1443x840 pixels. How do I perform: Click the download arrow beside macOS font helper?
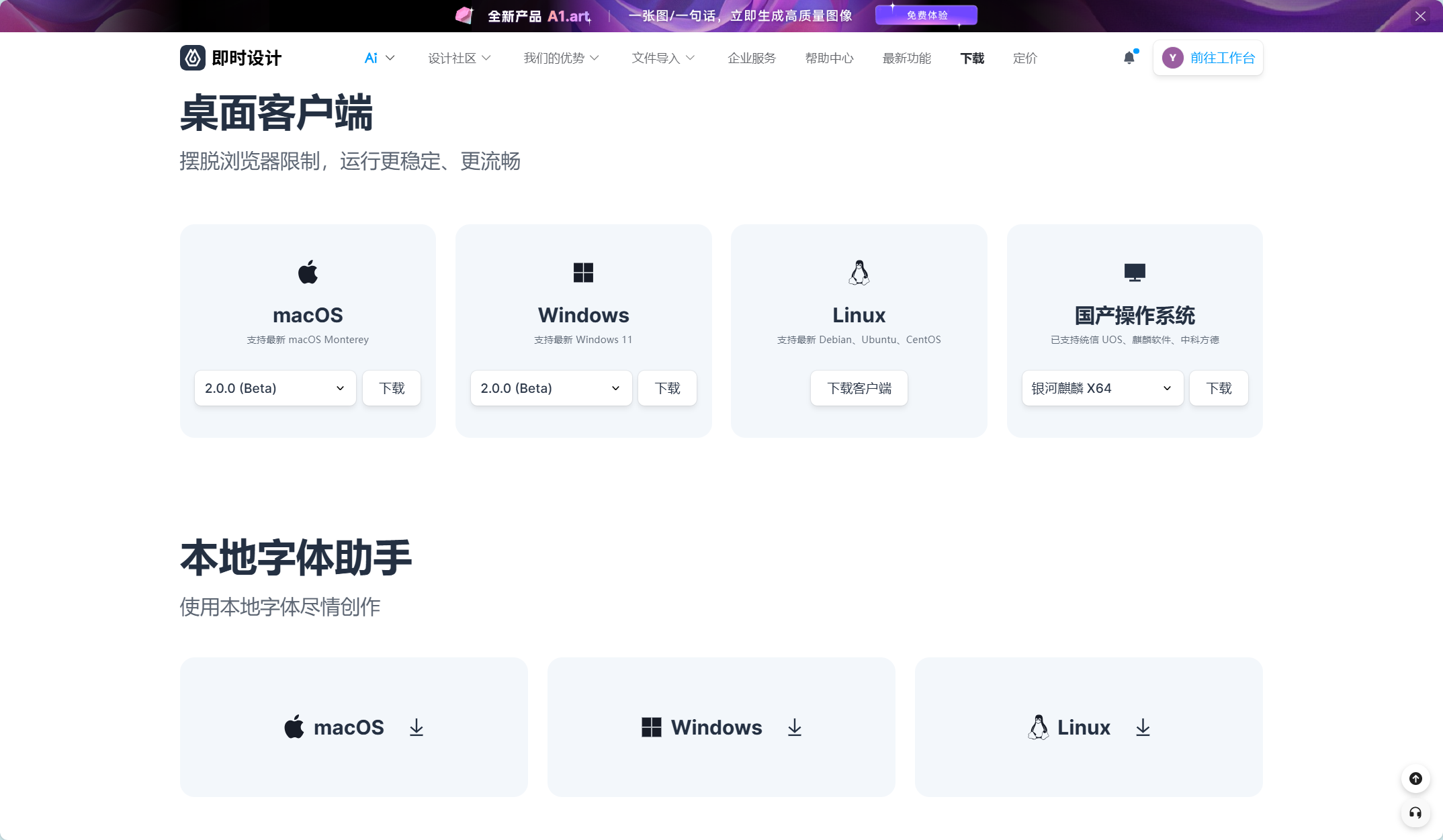417,727
